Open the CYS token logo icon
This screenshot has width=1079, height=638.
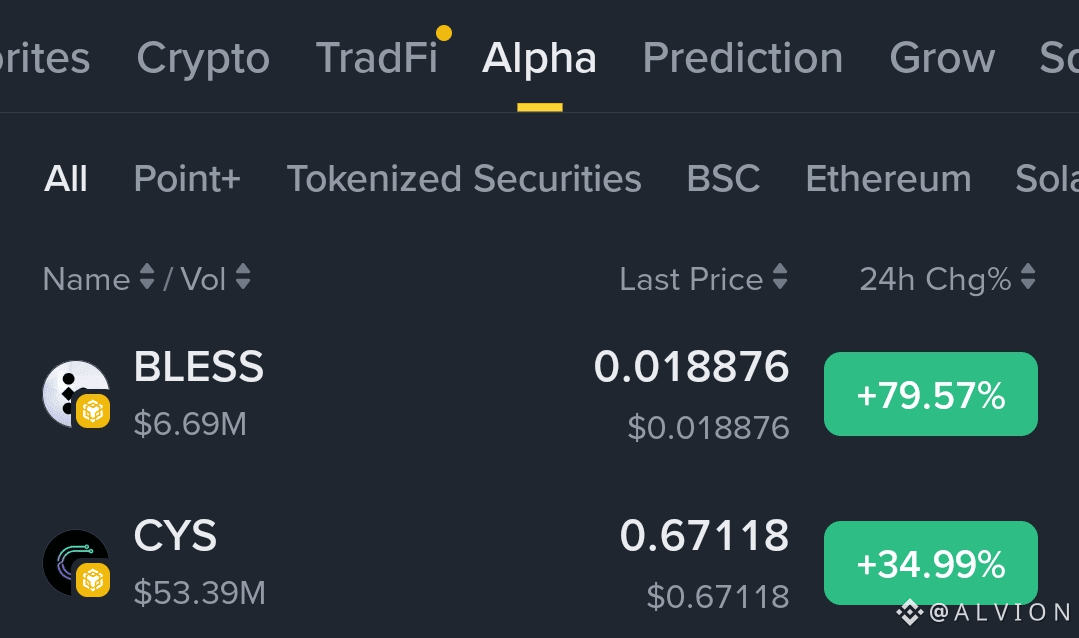click(76, 562)
